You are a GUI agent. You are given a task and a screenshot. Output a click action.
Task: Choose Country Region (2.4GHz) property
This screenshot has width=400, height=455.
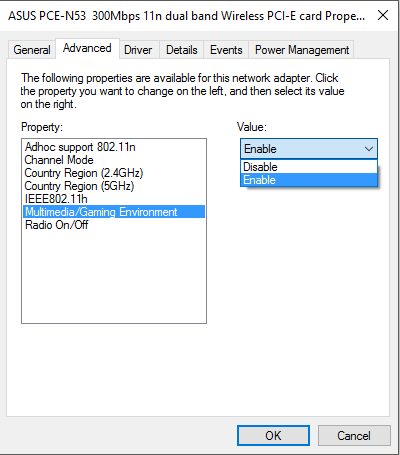pos(114,173)
